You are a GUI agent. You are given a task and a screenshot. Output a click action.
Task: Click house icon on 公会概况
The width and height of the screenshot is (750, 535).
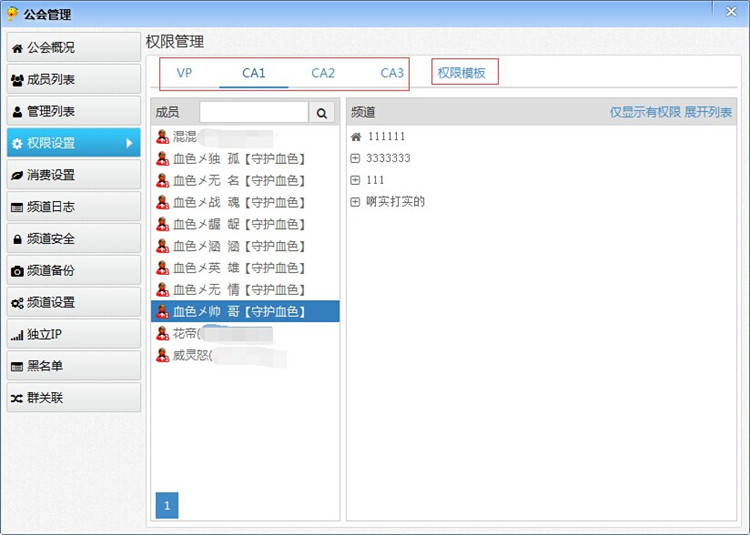17,48
